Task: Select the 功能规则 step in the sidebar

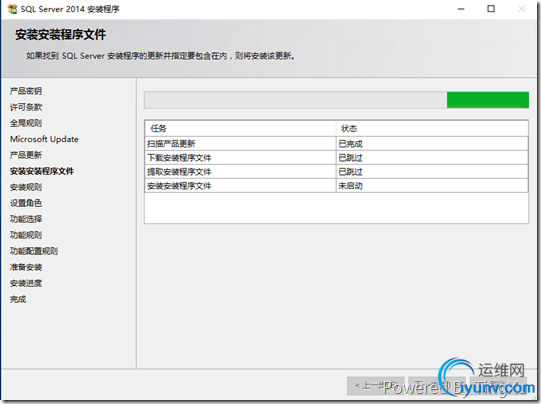Action: (26, 235)
